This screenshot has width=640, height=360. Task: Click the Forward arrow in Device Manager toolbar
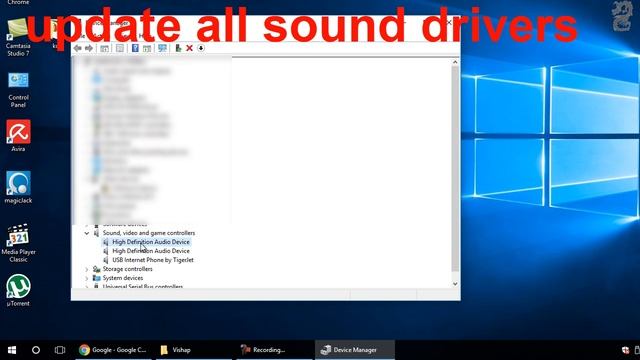89,48
